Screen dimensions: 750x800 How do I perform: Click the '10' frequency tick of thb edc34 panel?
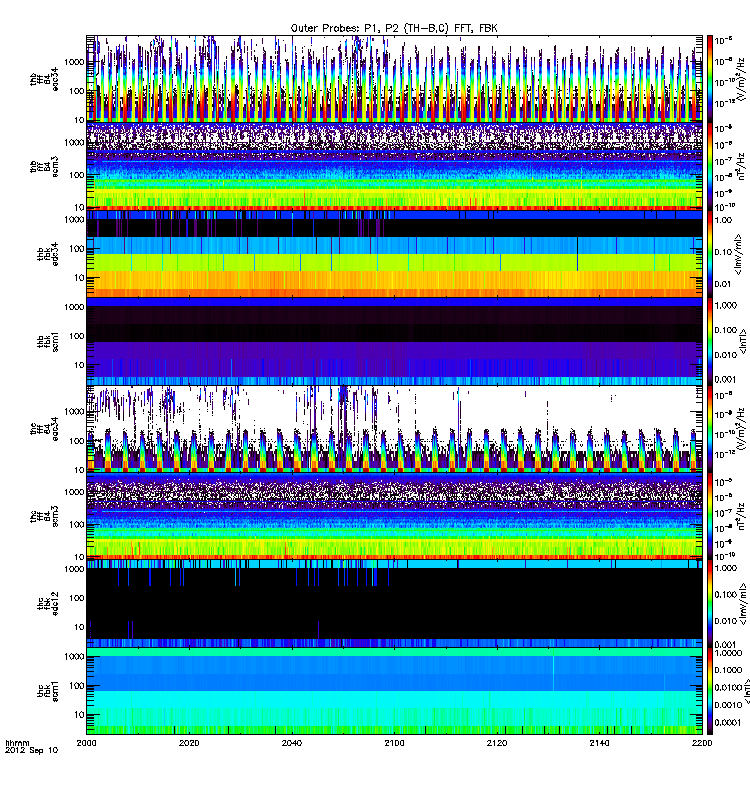[x=79, y=278]
